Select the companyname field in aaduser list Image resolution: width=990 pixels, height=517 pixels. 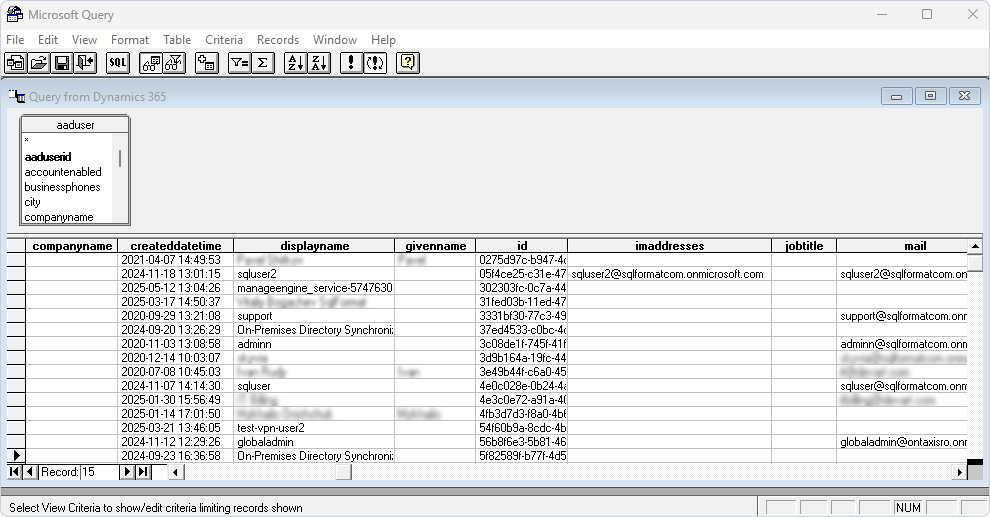59,217
